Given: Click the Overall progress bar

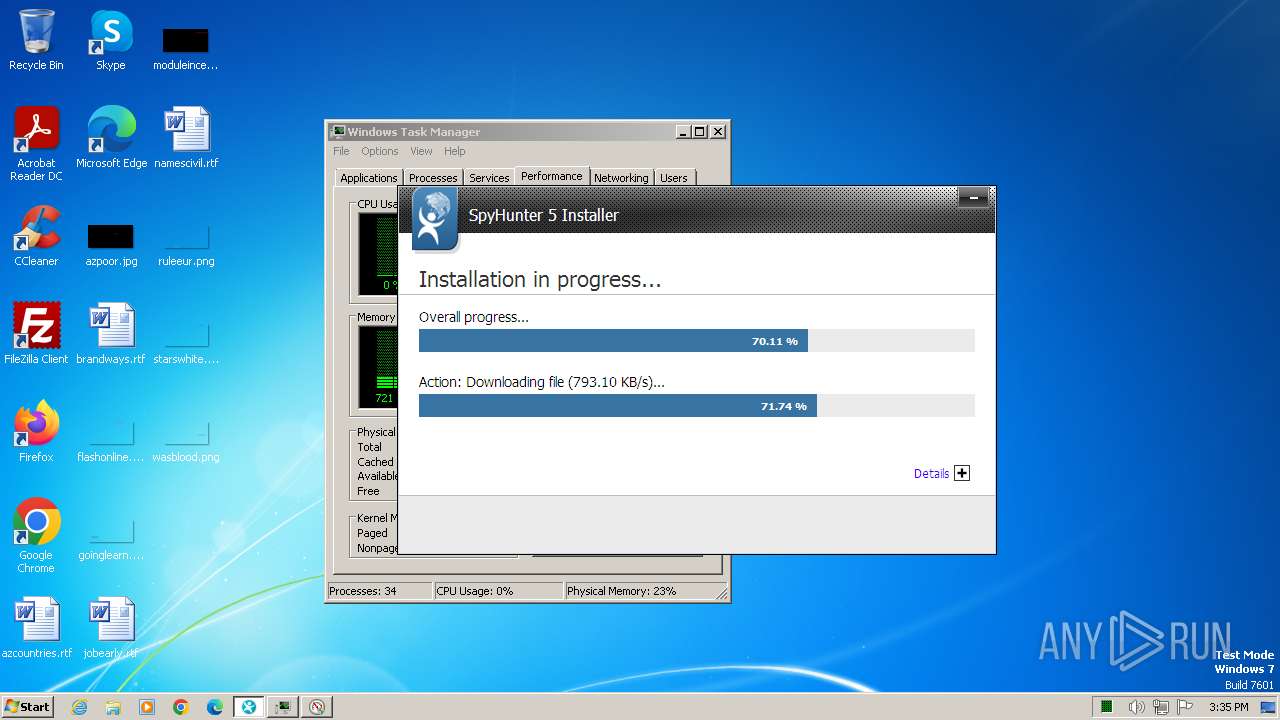Looking at the screenshot, I should [696, 341].
